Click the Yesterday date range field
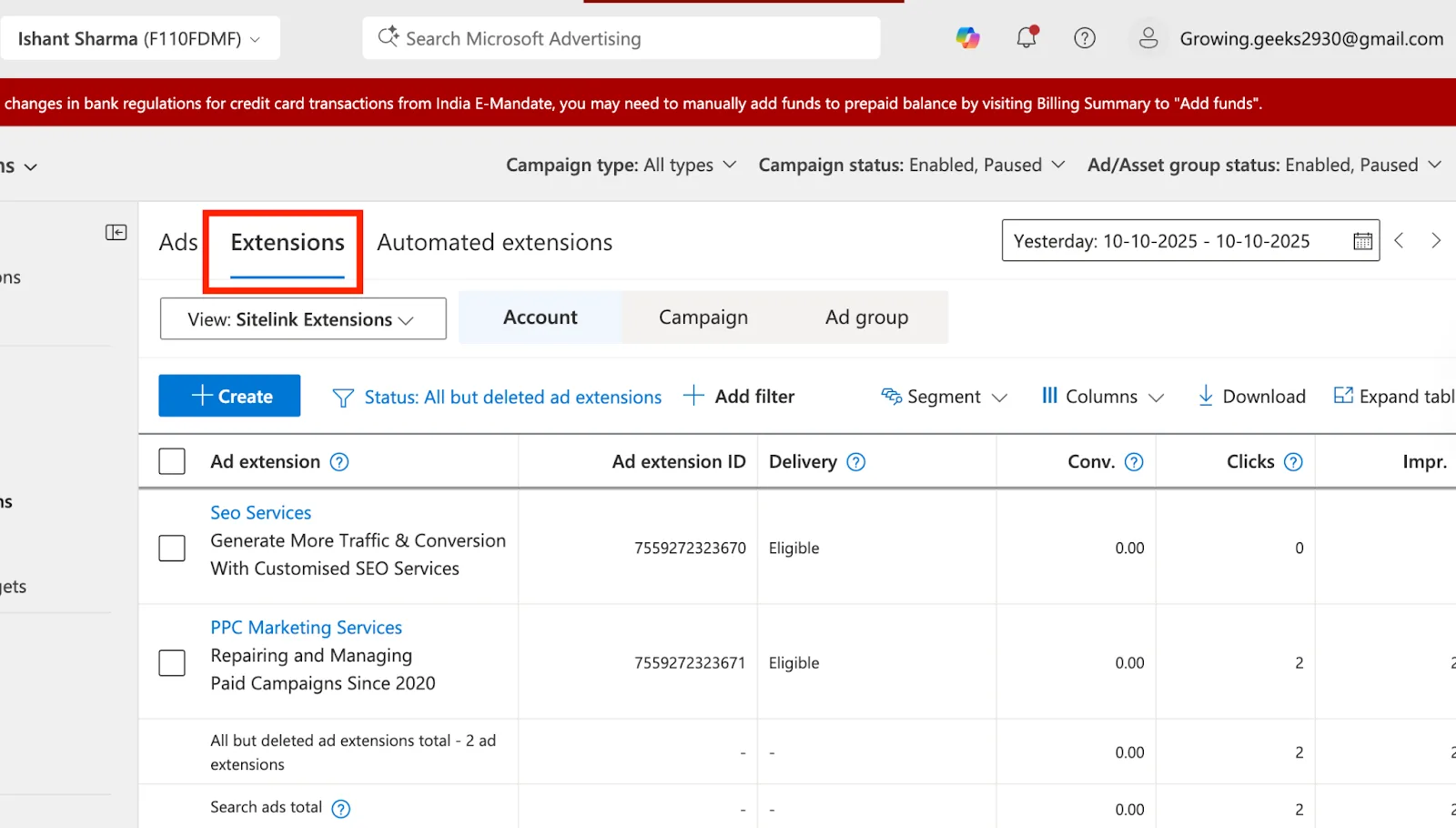This screenshot has height=828, width=1456. click(x=1190, y=240)
